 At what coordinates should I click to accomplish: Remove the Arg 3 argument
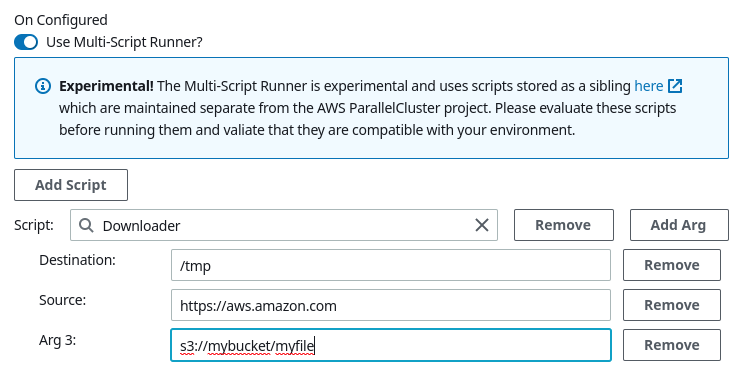[672, 345]
